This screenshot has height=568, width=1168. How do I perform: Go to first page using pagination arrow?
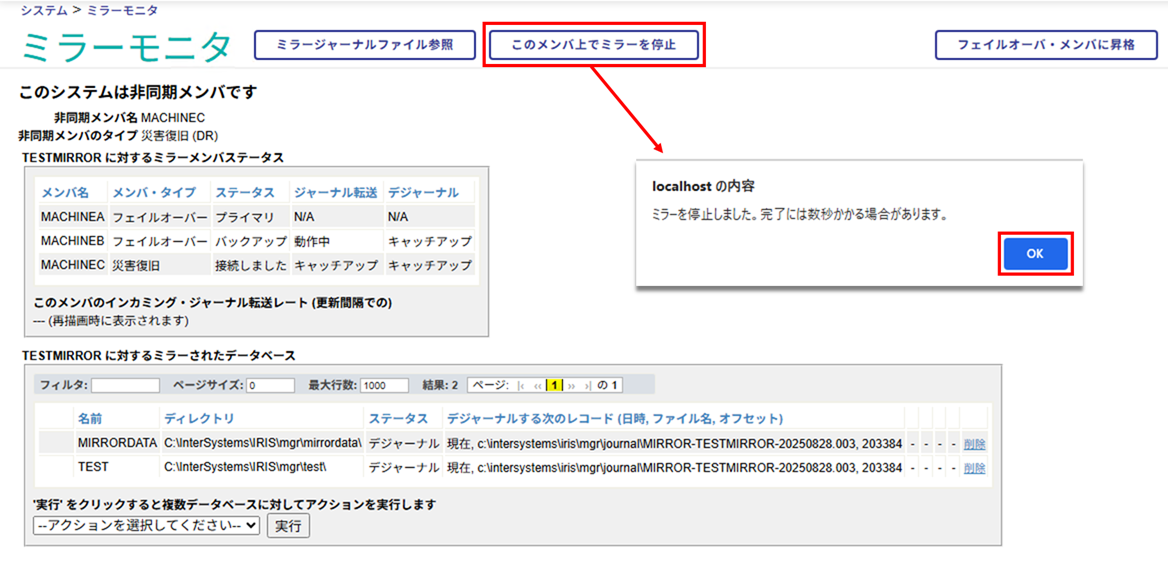pos(523,385)
